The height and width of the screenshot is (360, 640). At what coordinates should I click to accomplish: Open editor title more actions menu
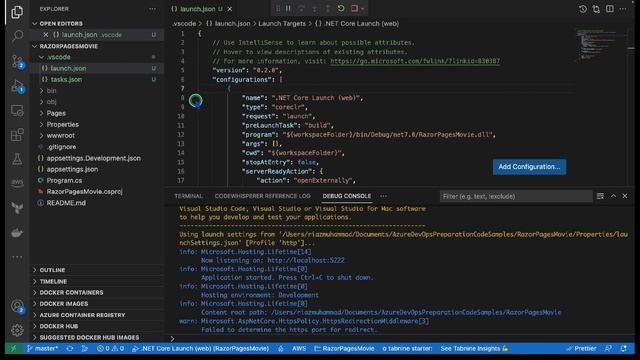[623, 9]
